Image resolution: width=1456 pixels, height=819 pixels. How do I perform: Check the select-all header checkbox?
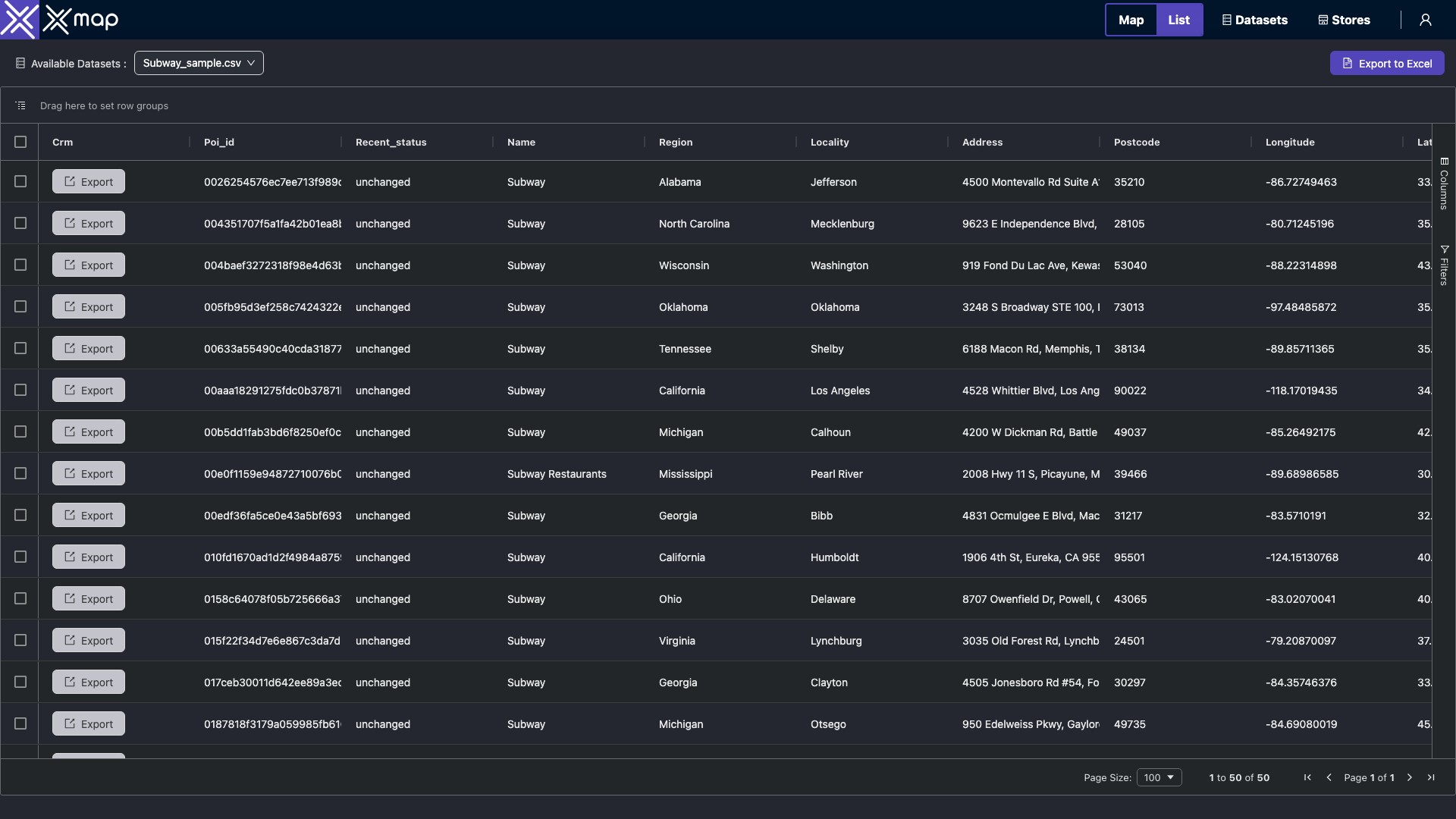(x=20, y=142)
